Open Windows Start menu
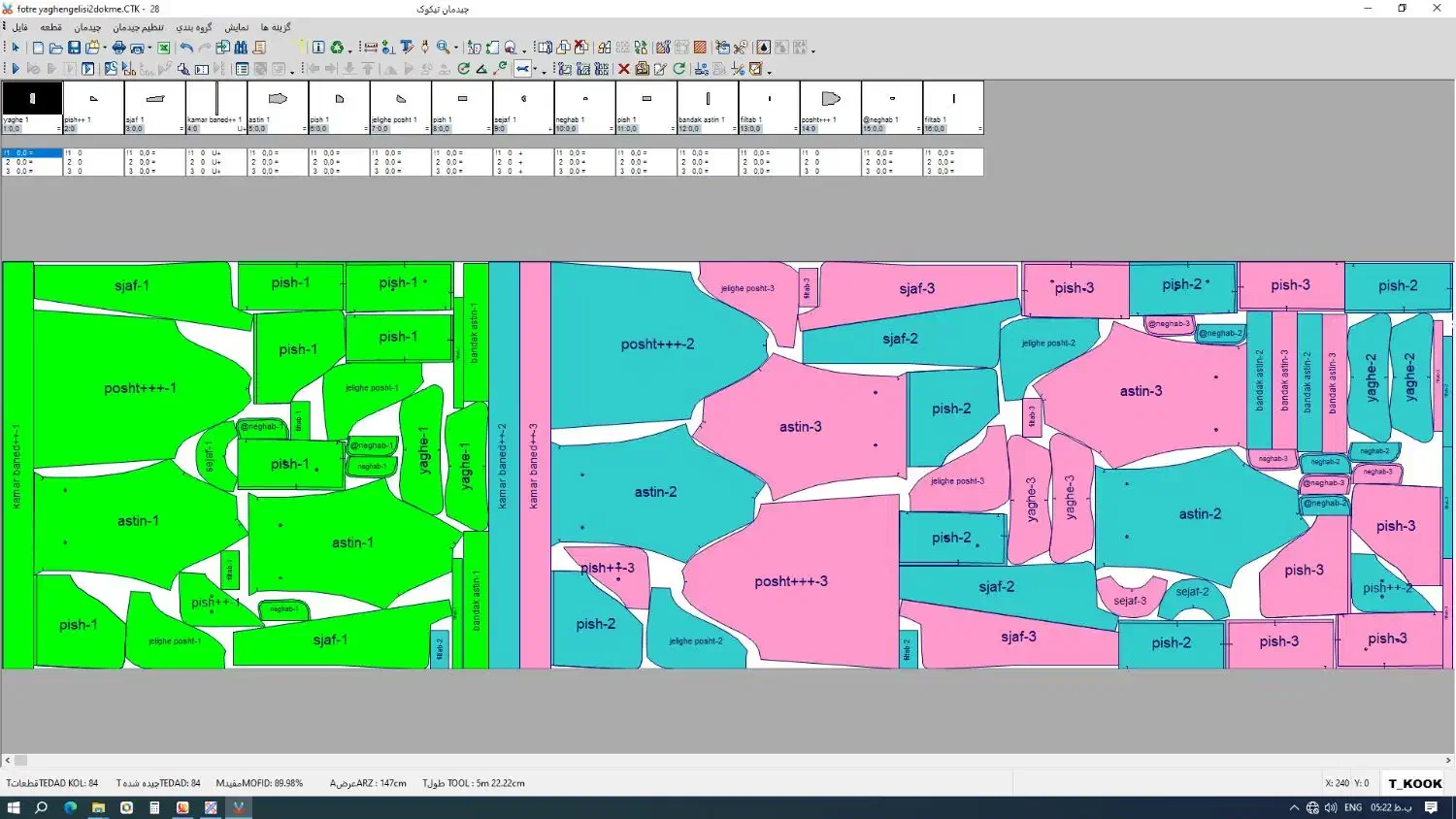Screen dimensions: 1456x819 [14, 807]
